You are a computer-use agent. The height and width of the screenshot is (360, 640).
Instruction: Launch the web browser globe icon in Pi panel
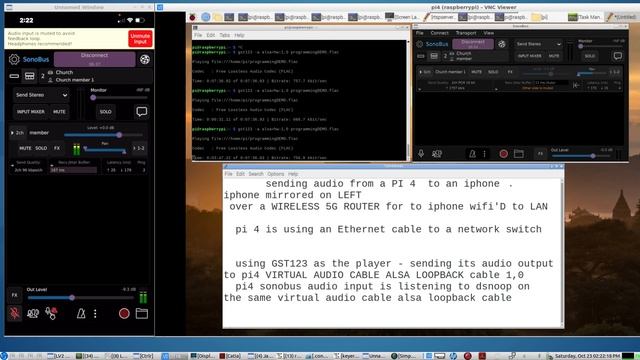[206, 17]
